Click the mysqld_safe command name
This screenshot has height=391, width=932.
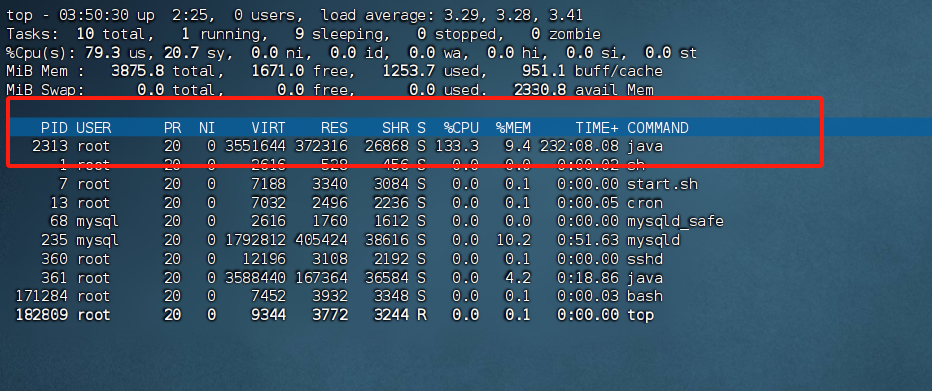click(x=675, y=222)
